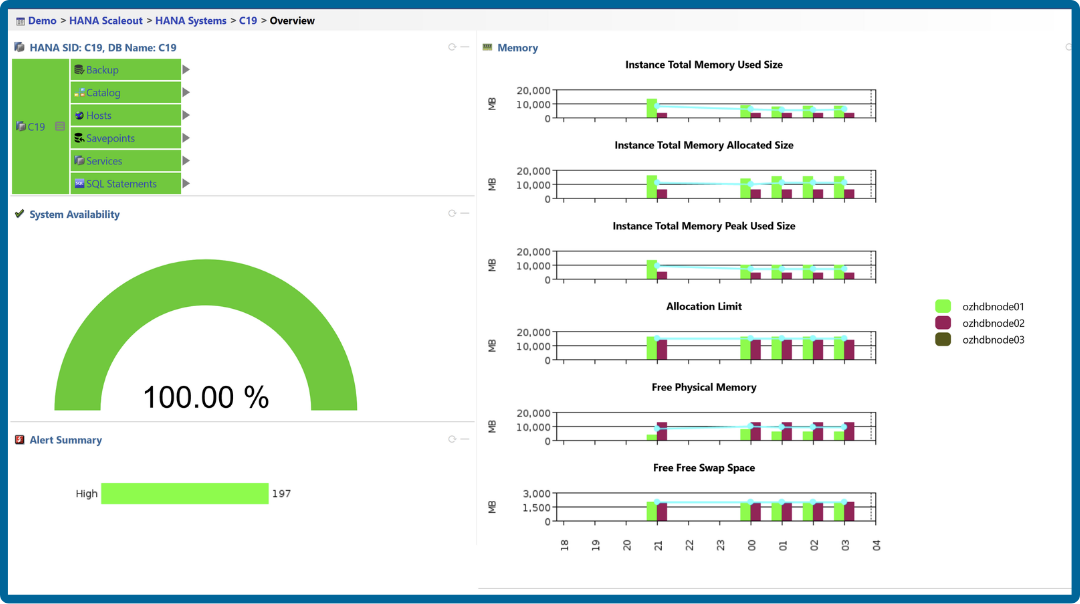The image size is (1080, 604).
Task: Expand the Savepoints node arrow
Action: coord(186,138)
